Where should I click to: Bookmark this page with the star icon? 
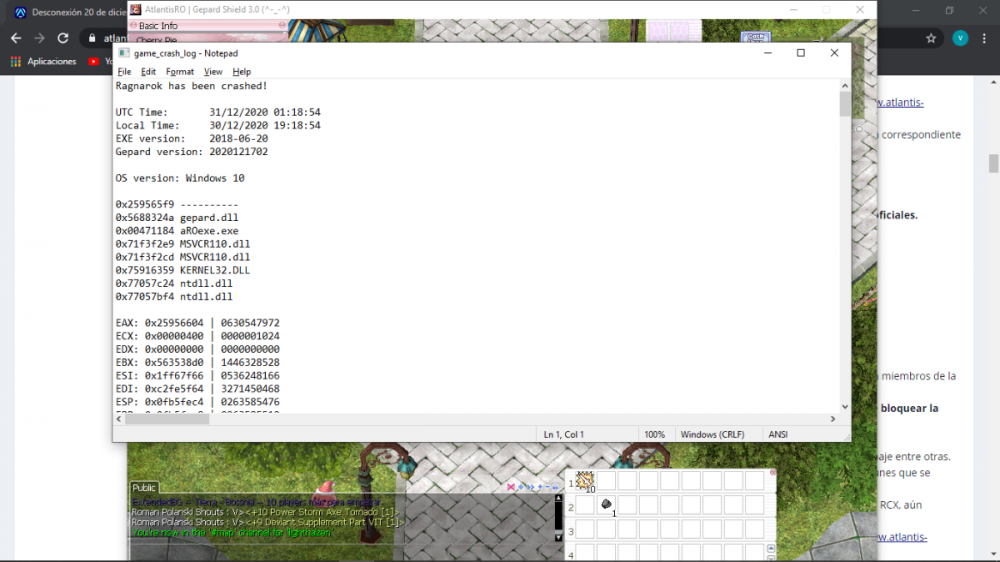pos(931,38)
